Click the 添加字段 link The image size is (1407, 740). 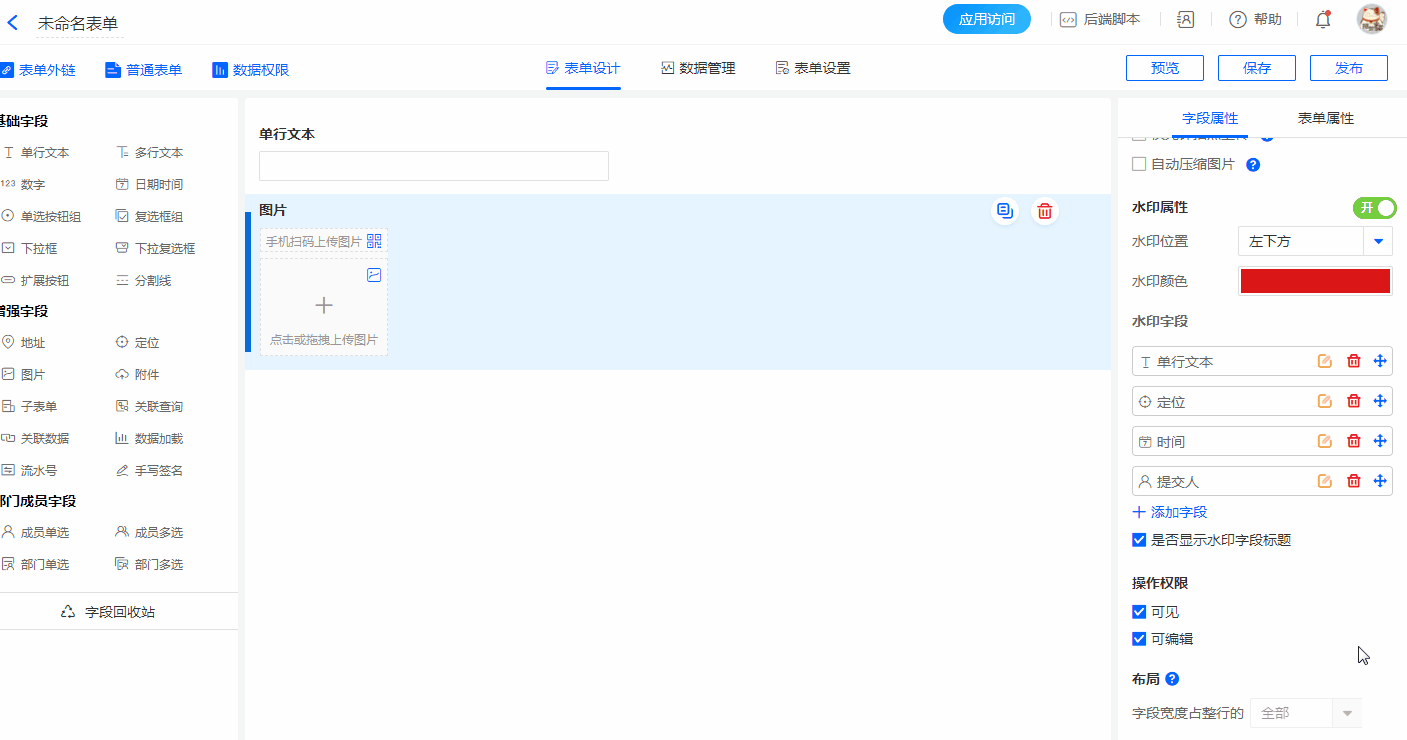click(x=1170, y=512)
